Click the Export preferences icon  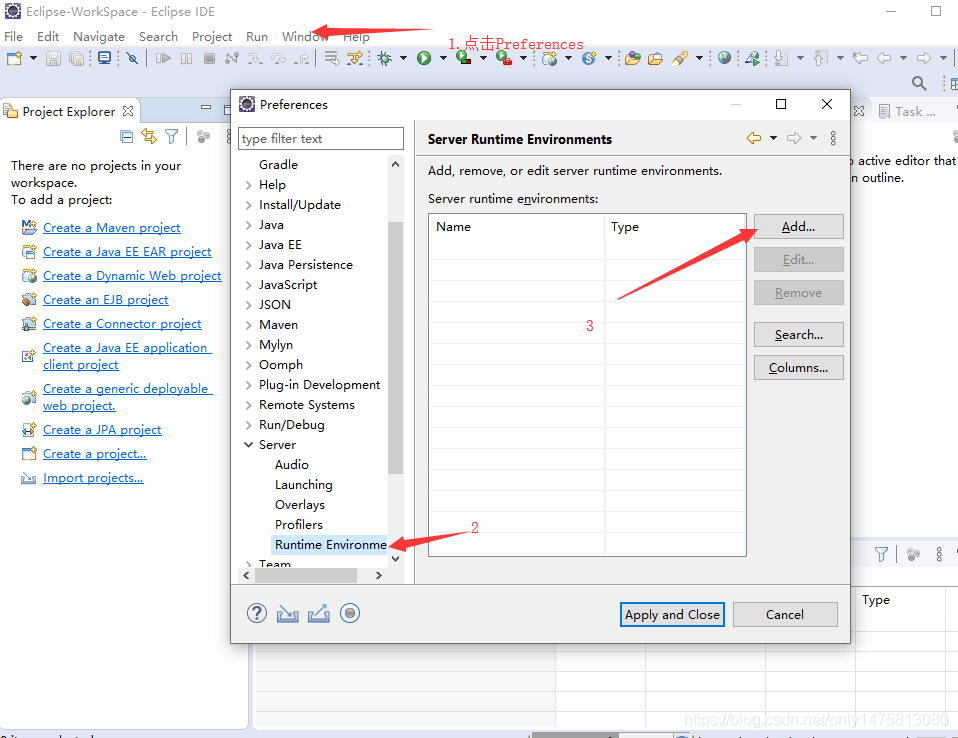coord(318,613)
